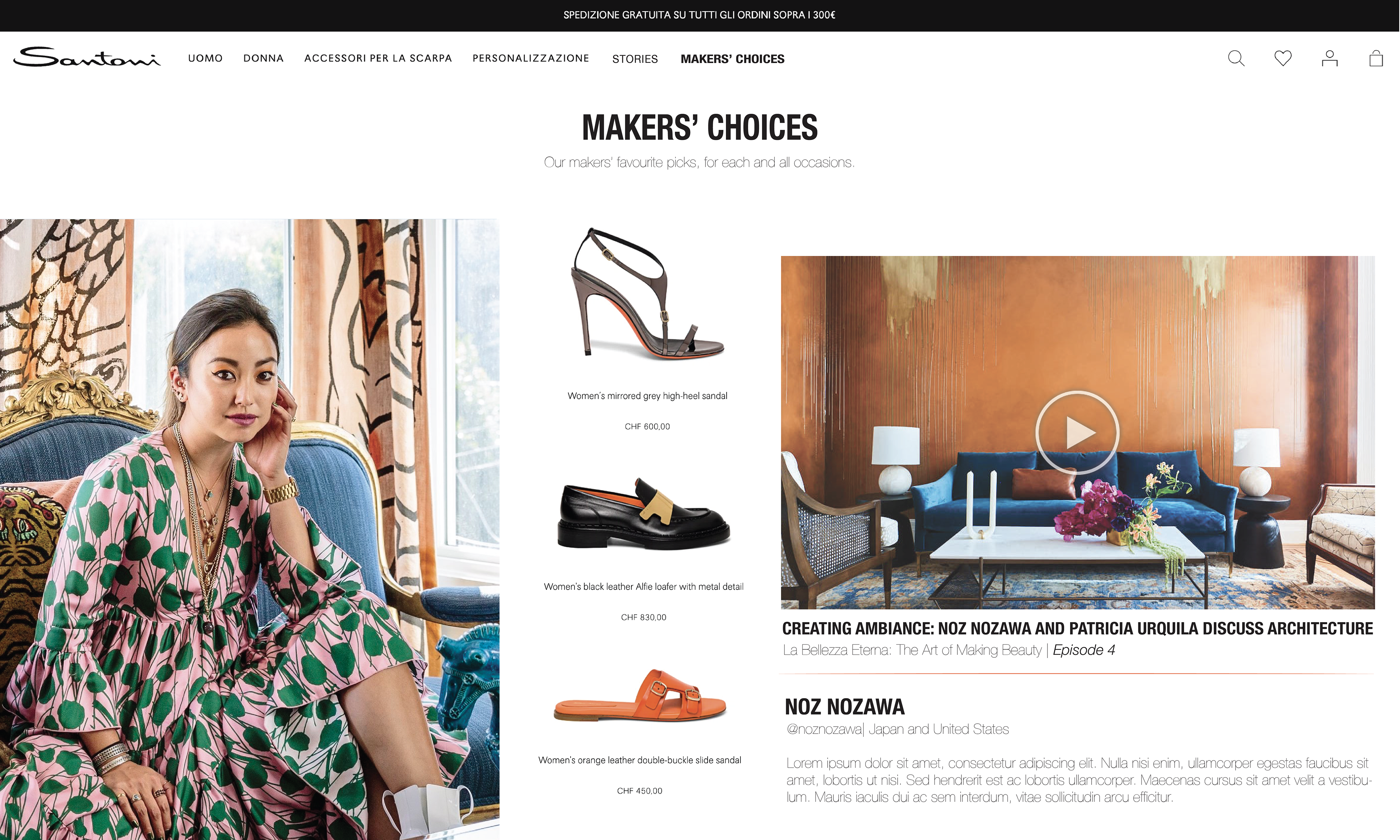Open the search magnifier icon

pyautogui.click(x=1236, y=58)
